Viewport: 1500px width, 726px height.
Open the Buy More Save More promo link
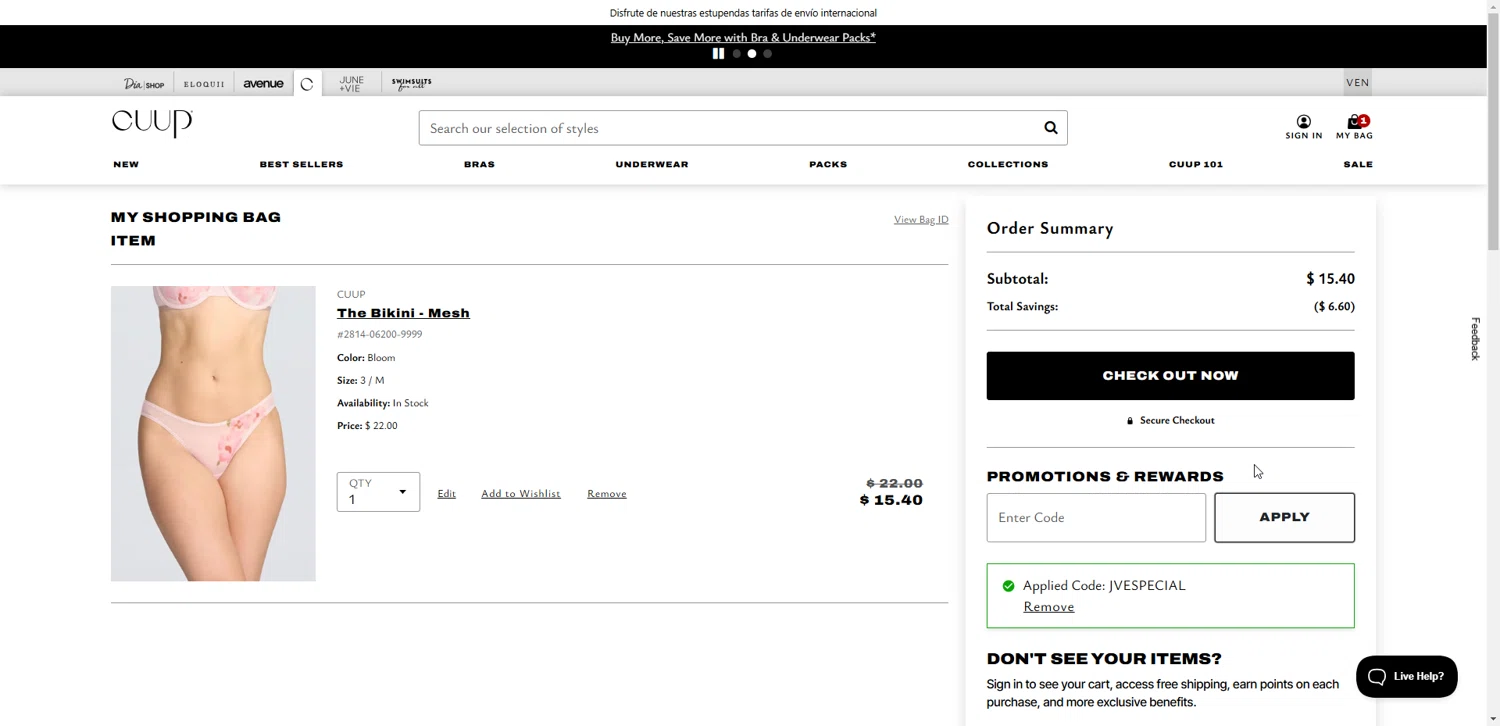click(743, 38)
